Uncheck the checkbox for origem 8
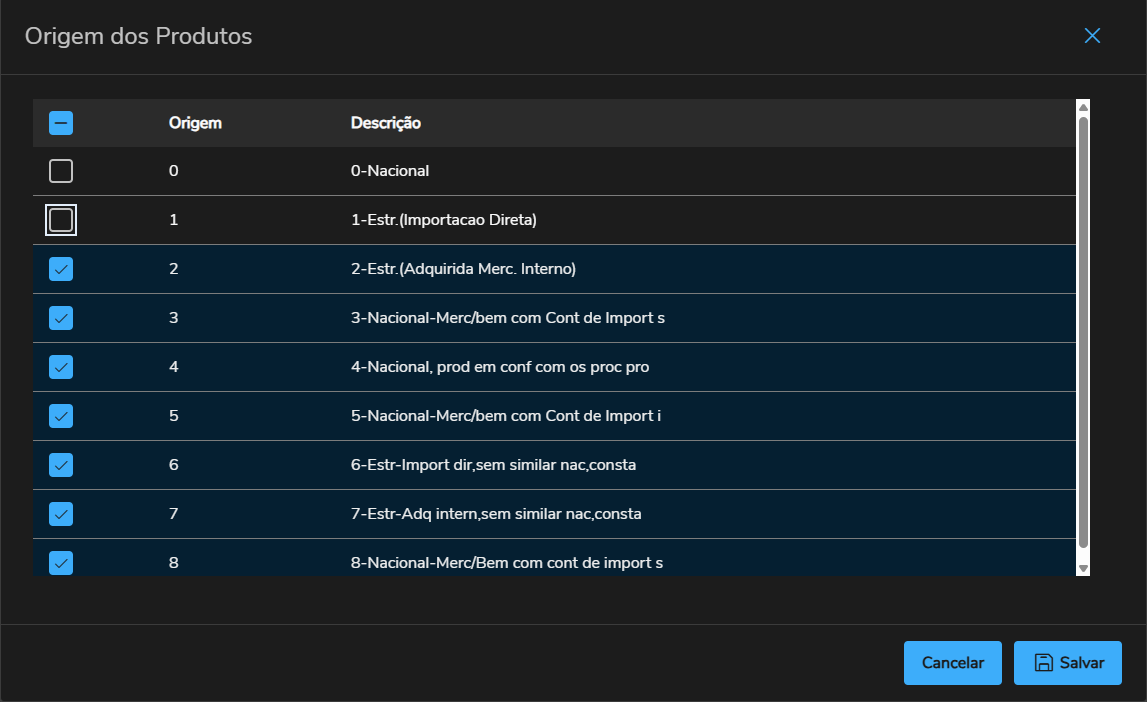This screenshot has width=1147, height=702. point(61,563)
